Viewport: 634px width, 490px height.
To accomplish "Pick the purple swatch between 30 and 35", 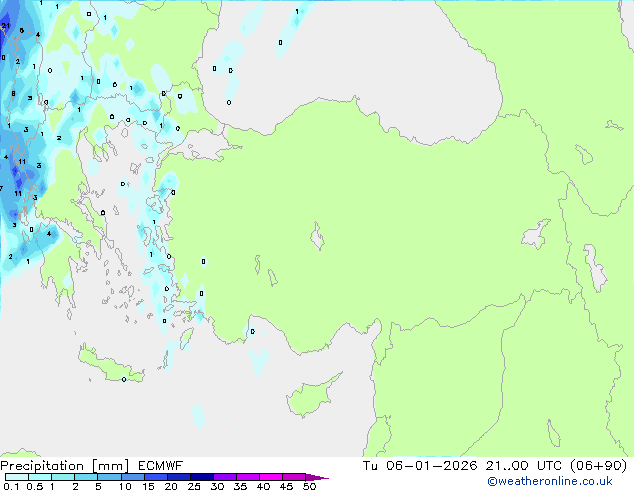I will [226, 477].
